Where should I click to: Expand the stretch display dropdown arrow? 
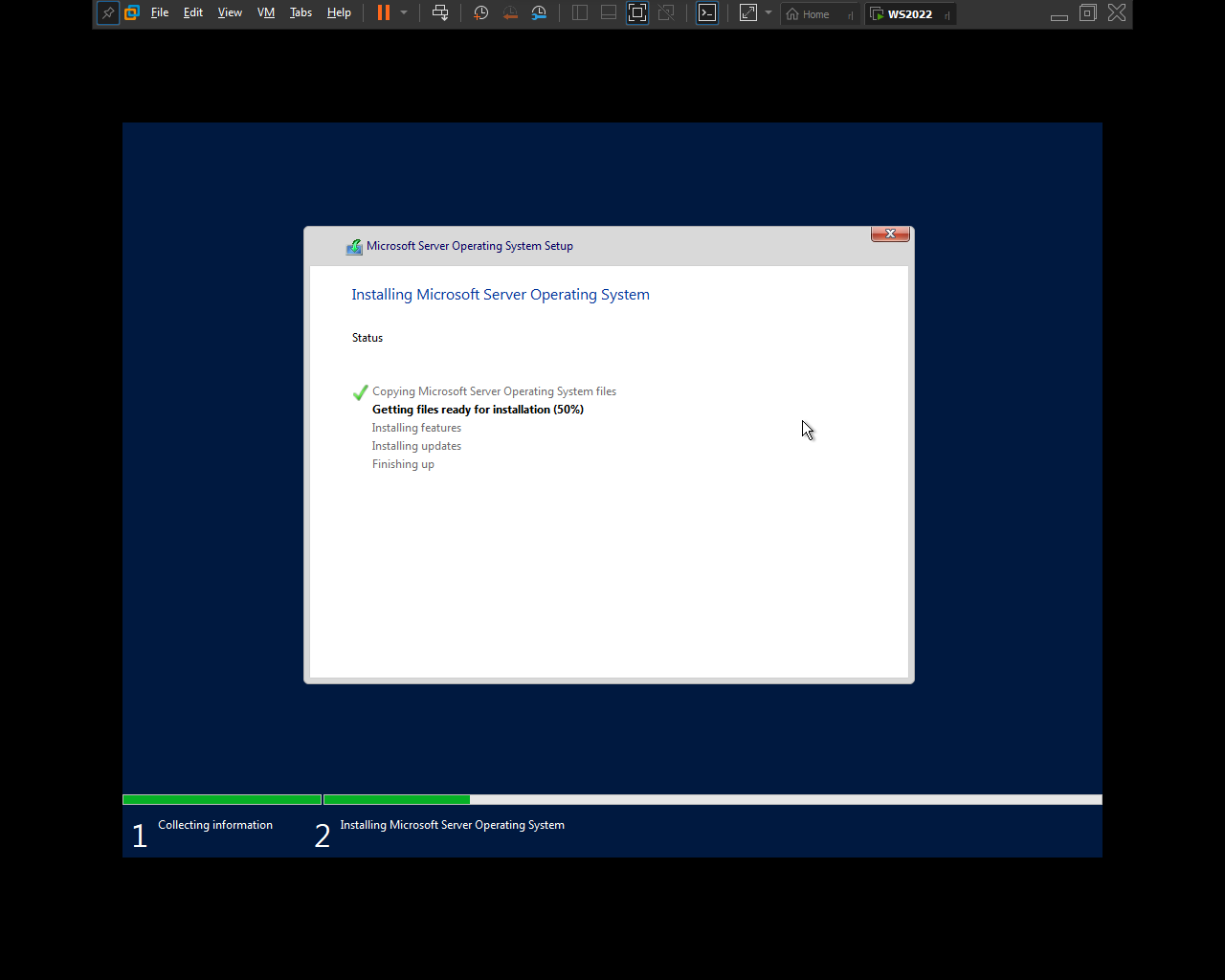tap(768, 13)
